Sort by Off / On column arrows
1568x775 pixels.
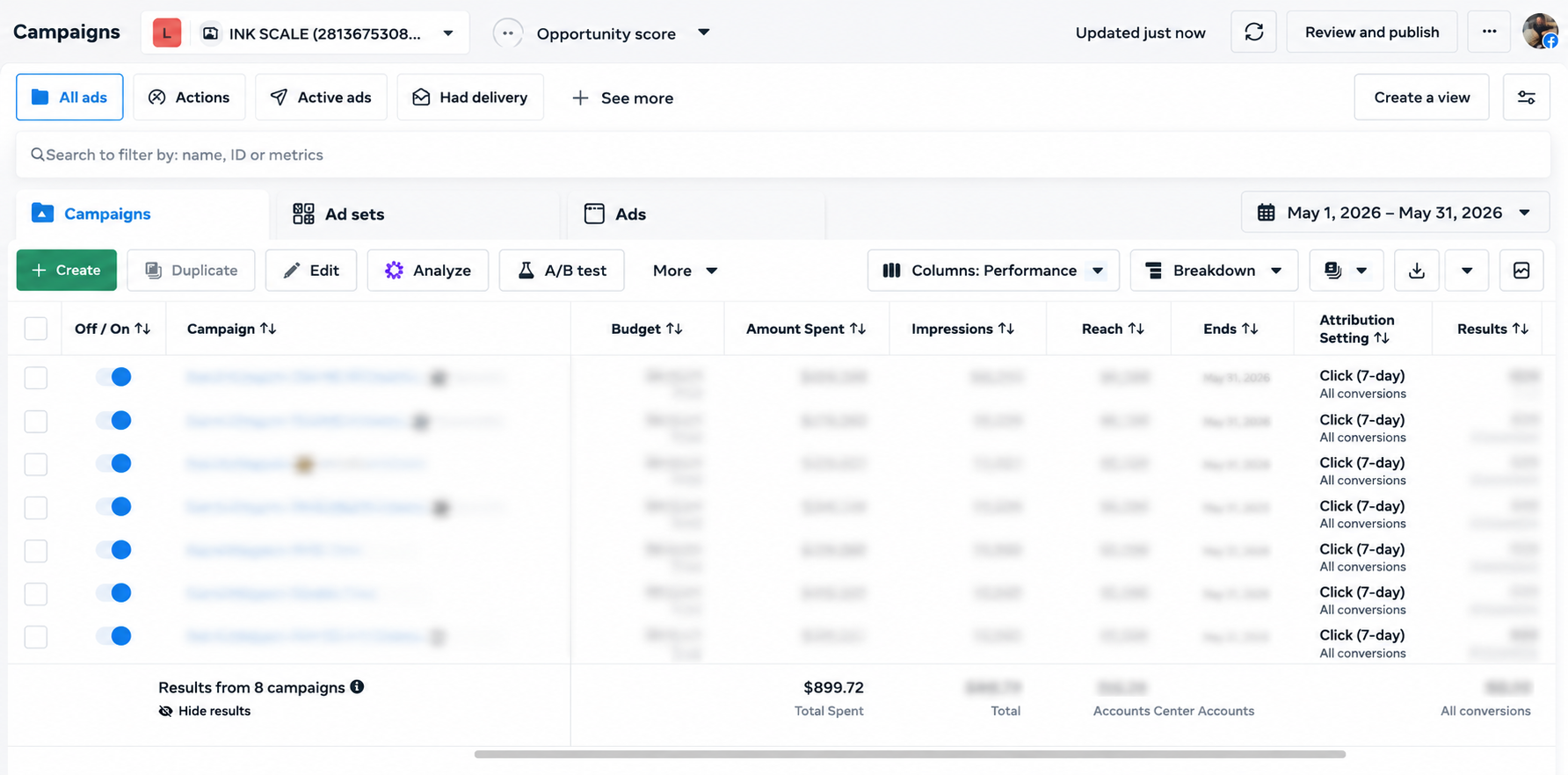tap(142, 329)
